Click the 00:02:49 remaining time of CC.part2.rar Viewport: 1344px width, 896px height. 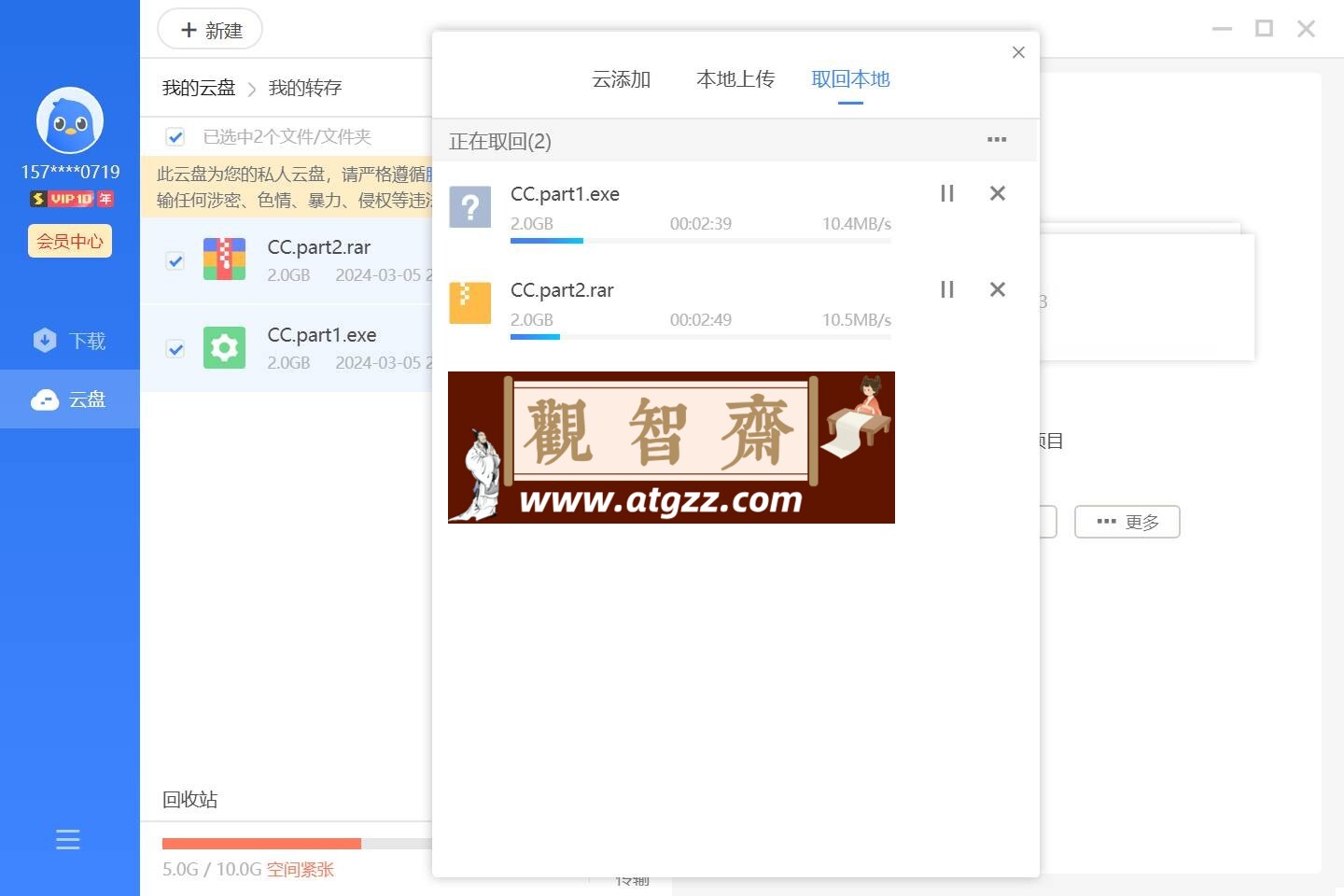[x=701, y=320]
